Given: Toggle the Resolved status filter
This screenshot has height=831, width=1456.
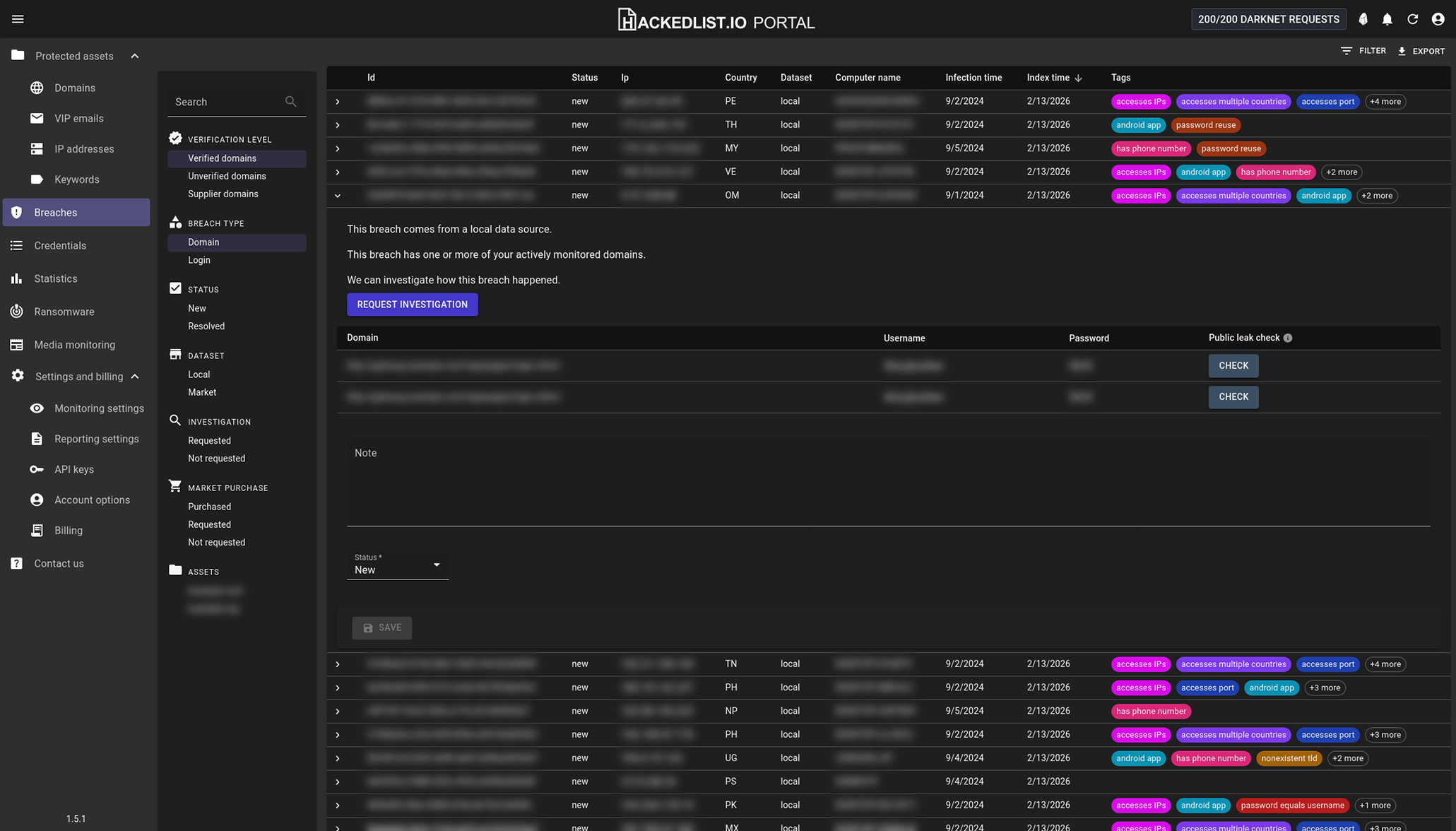Looking at the screenshot, I should [x=206, y=326].
